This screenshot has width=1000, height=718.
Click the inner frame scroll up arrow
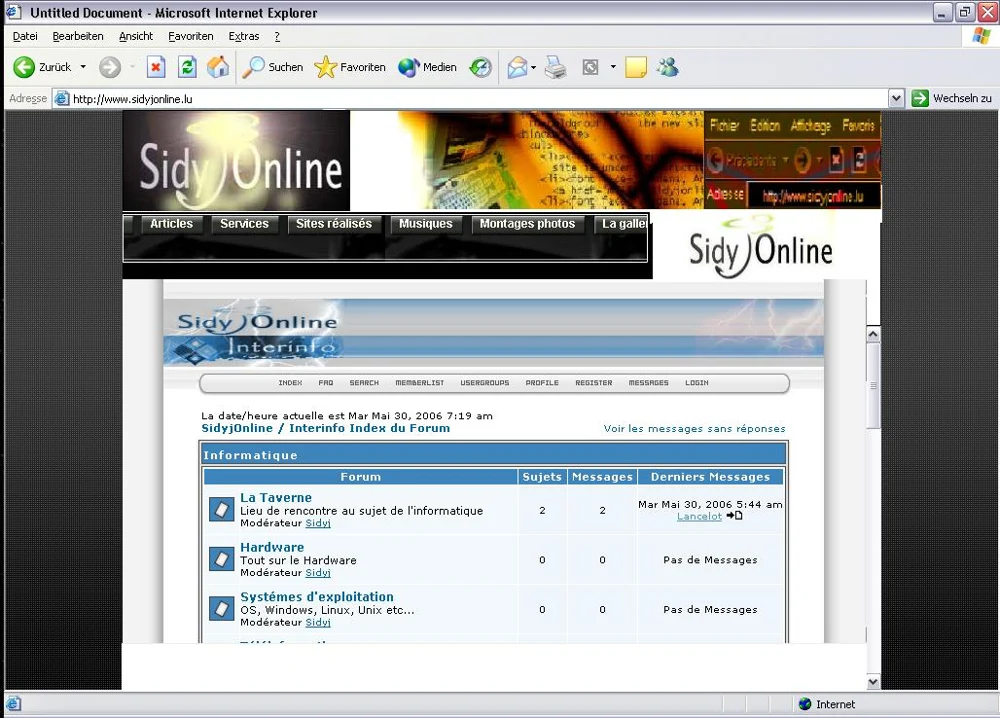[873, 334]
